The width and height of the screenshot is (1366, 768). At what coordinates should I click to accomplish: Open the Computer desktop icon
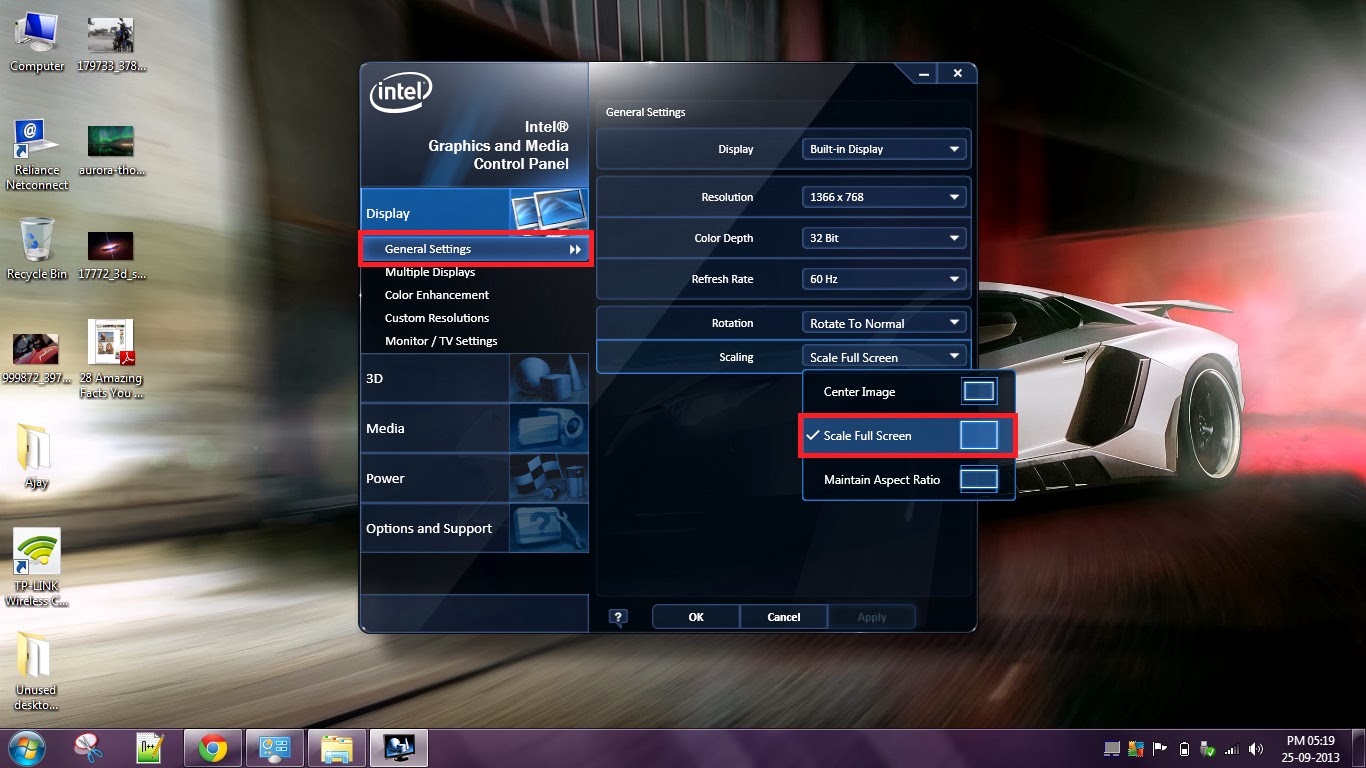coord(37,44)
